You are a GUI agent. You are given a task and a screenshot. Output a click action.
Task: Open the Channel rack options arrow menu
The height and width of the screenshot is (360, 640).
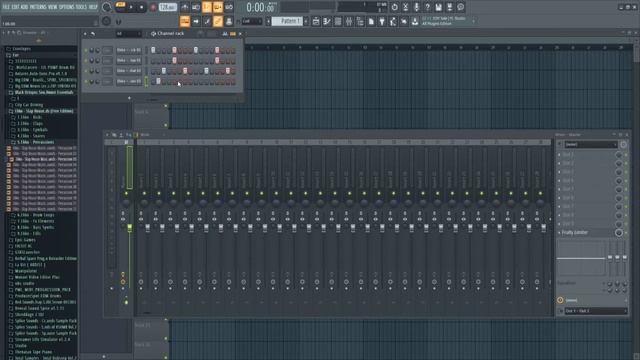(85, 34)
